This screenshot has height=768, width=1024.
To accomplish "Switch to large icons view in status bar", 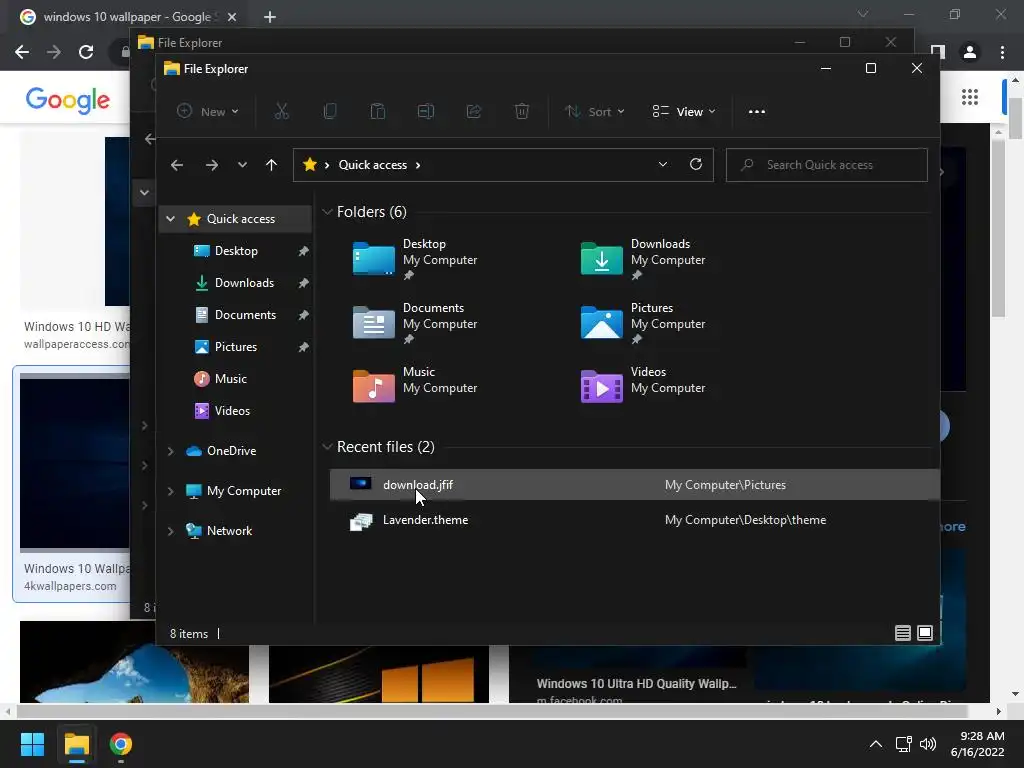I will coord(925,633).
